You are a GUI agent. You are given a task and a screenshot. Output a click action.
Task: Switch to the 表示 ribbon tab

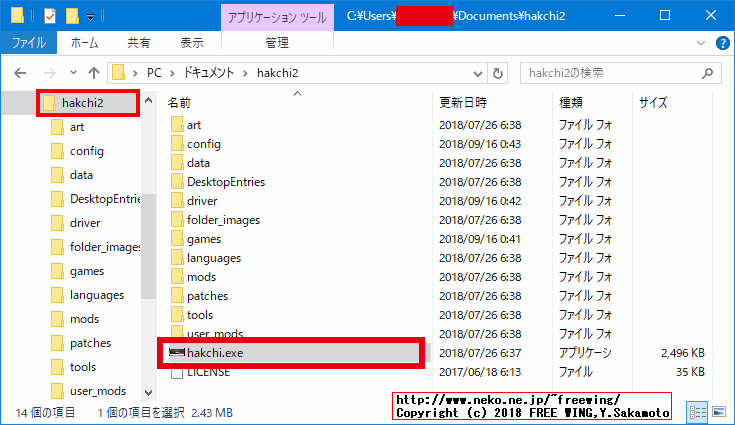point(191,43)
